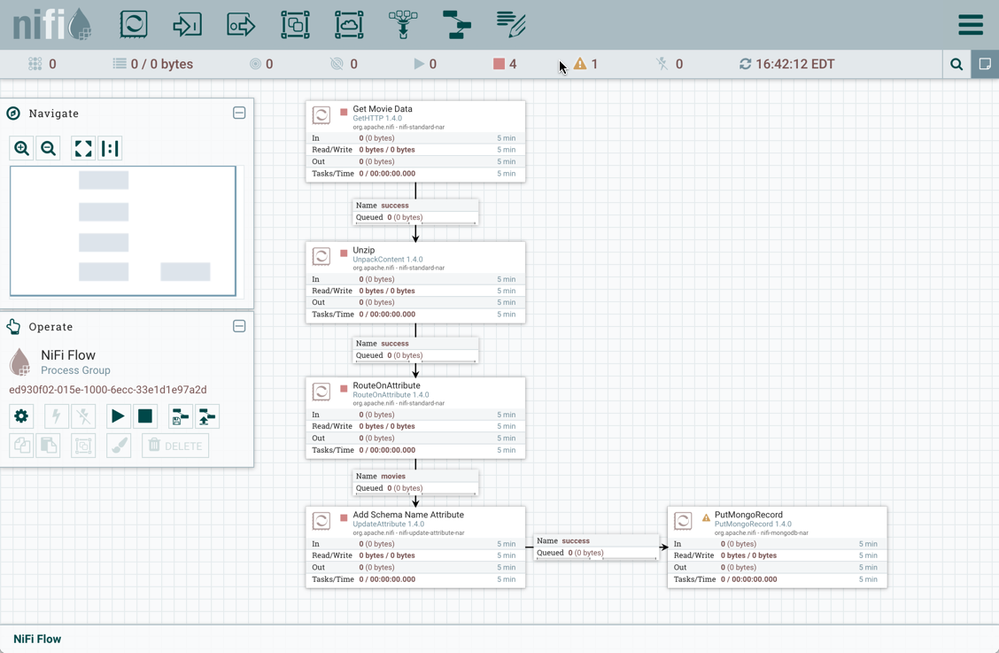The height and width of the screenshot is (653, 999).
Task: Click the Output Port toolbar icon
Action: click(x=241, y=24)
